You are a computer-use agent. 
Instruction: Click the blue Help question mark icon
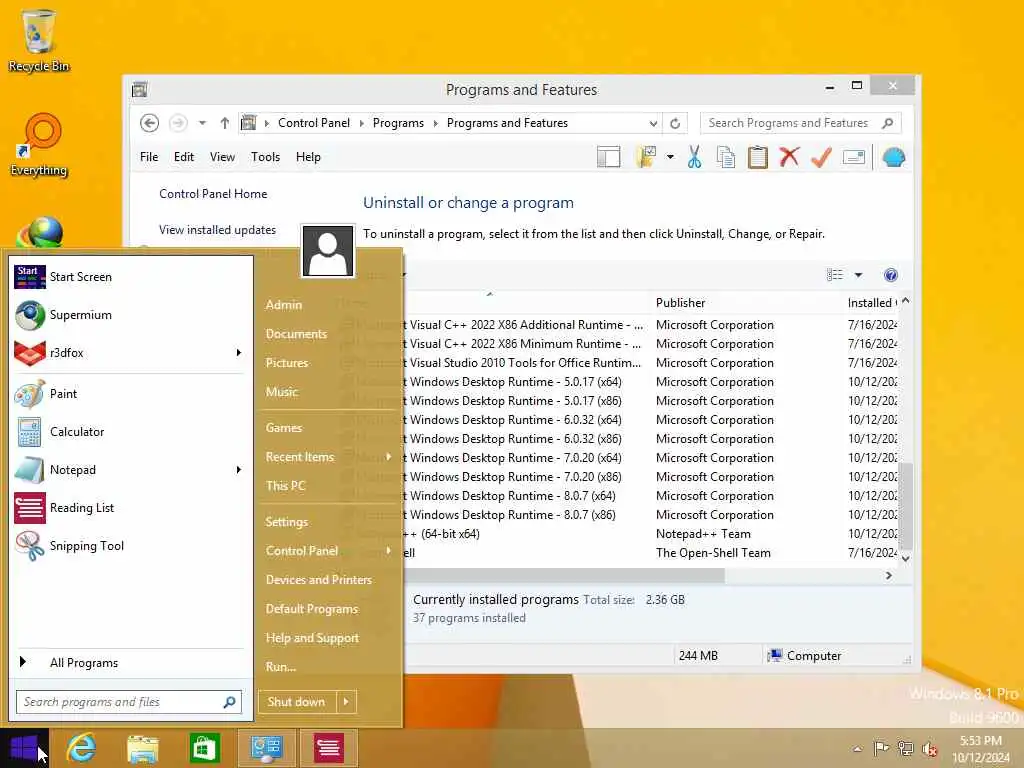(x=891, y=275)
